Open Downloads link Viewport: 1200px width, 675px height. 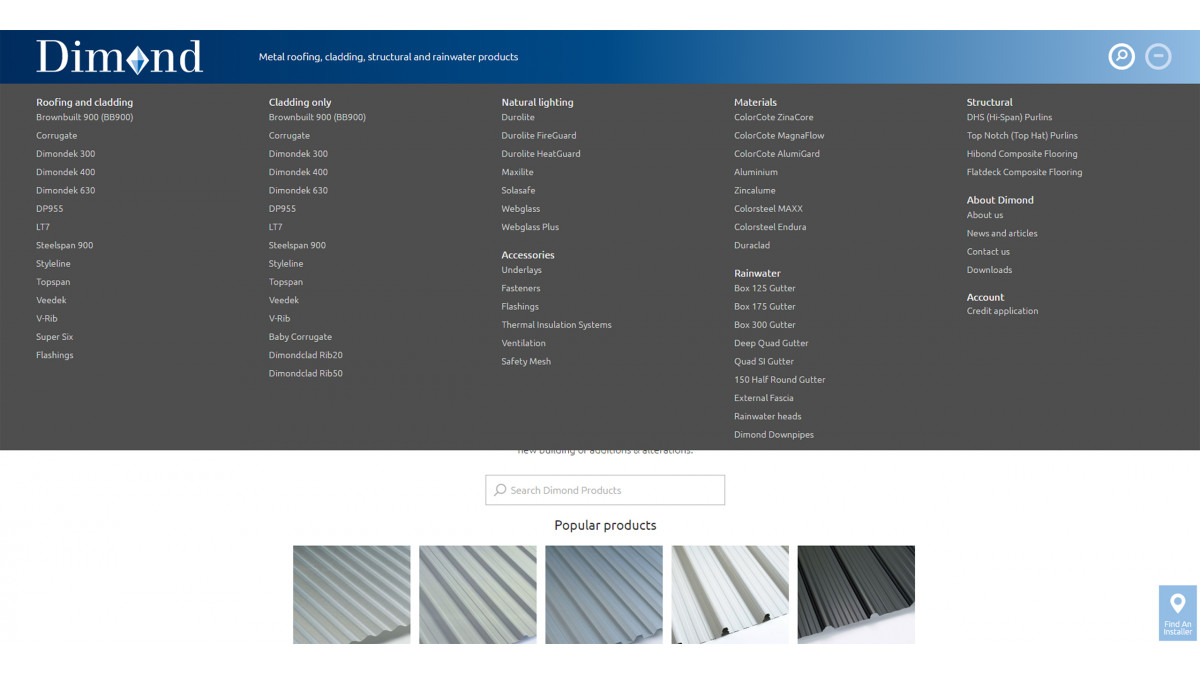pos(989,270)
